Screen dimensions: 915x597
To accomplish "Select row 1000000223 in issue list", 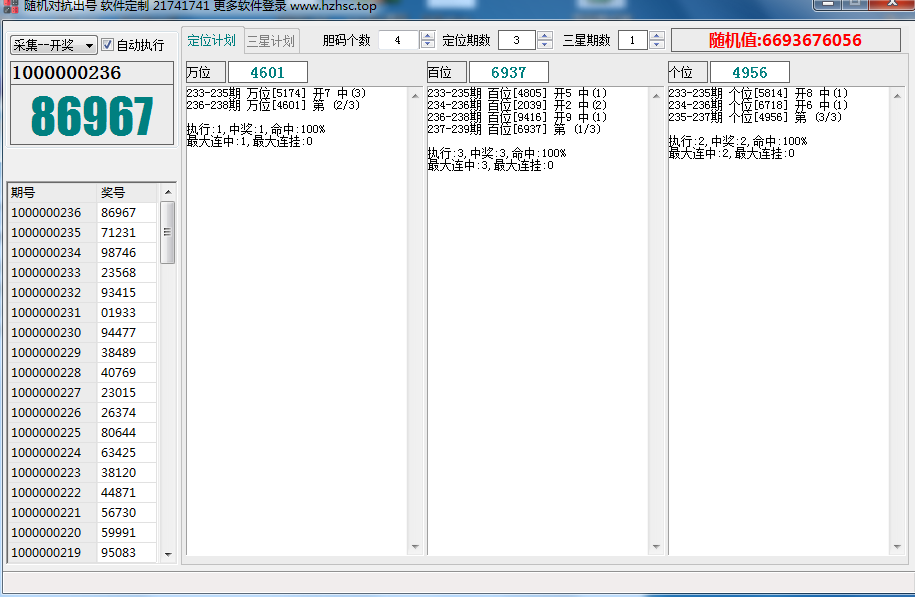I will [x=82, y=472].
